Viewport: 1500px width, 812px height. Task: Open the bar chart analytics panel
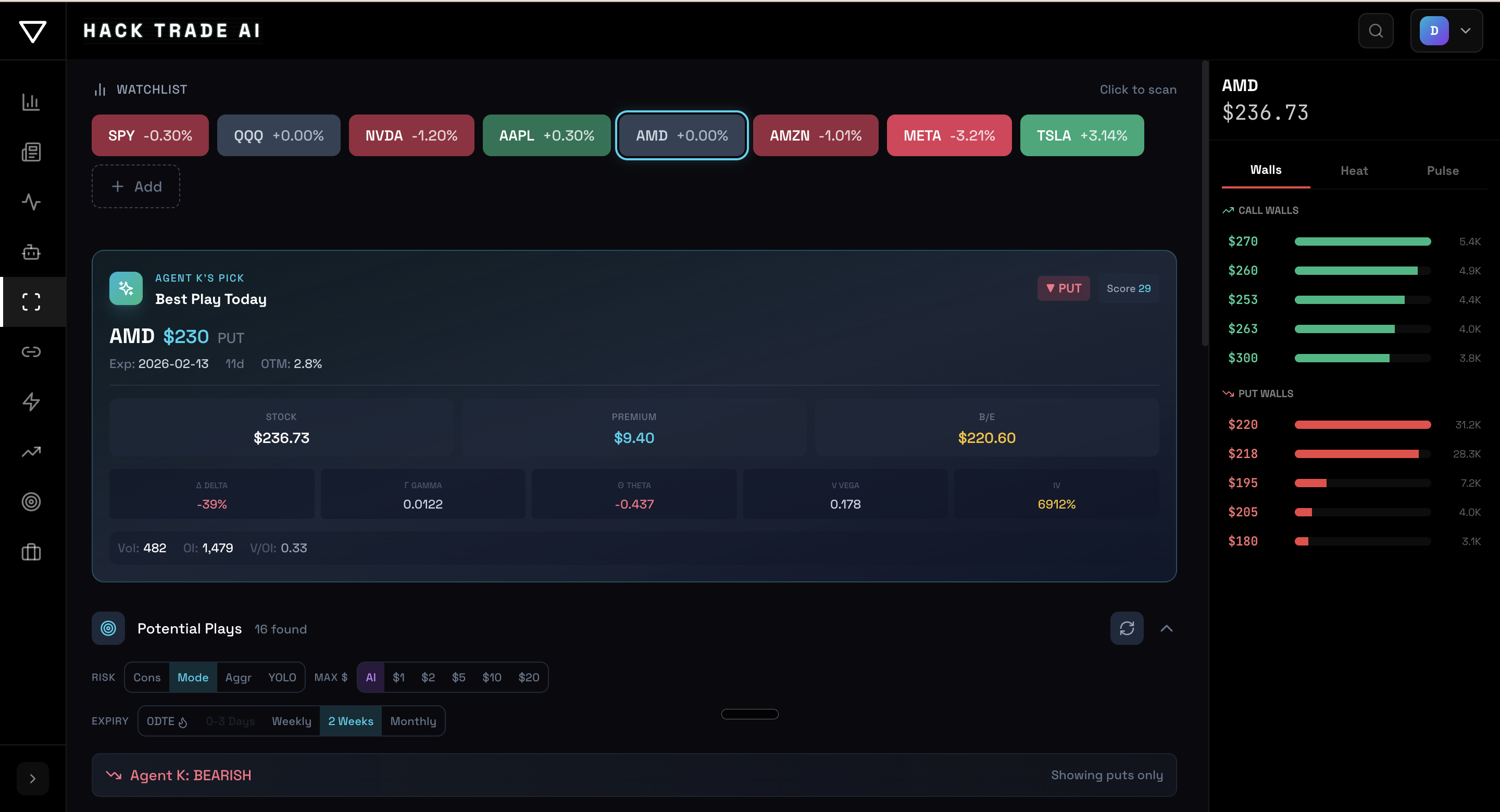point(31,102)
